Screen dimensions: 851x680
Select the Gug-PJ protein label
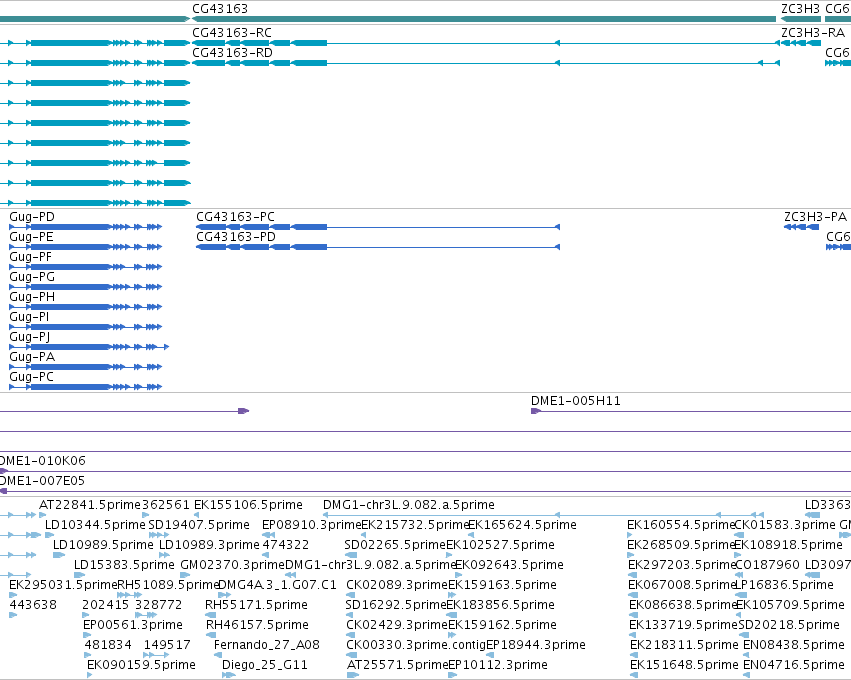[x=30, y=337]
